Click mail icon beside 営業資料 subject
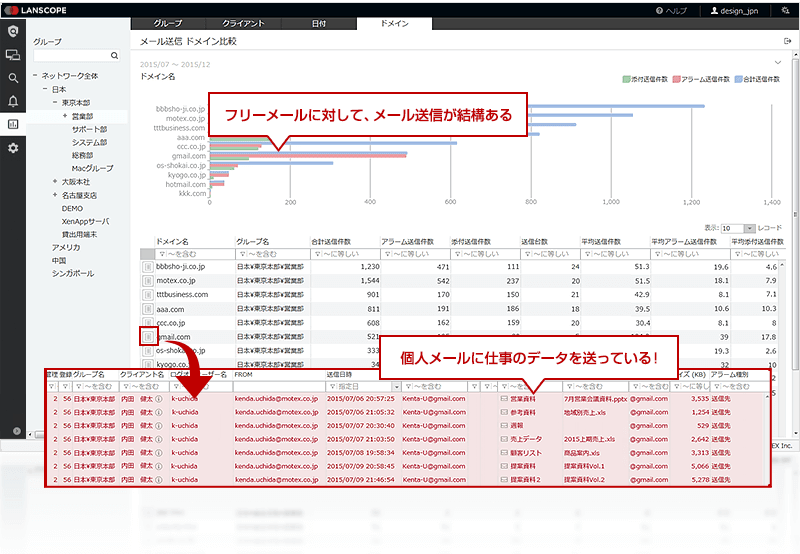 coord(504,399)
